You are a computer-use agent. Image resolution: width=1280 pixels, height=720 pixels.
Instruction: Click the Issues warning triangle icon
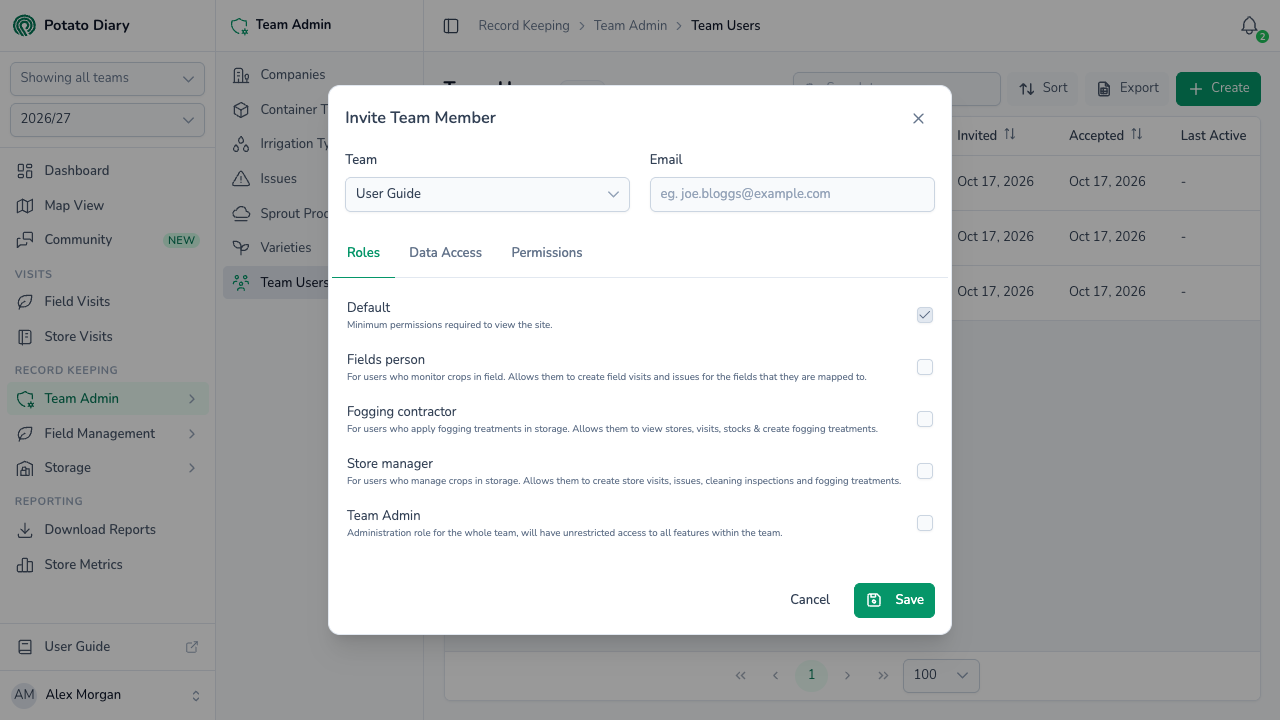pyautogui.click(x=241, y=179)
